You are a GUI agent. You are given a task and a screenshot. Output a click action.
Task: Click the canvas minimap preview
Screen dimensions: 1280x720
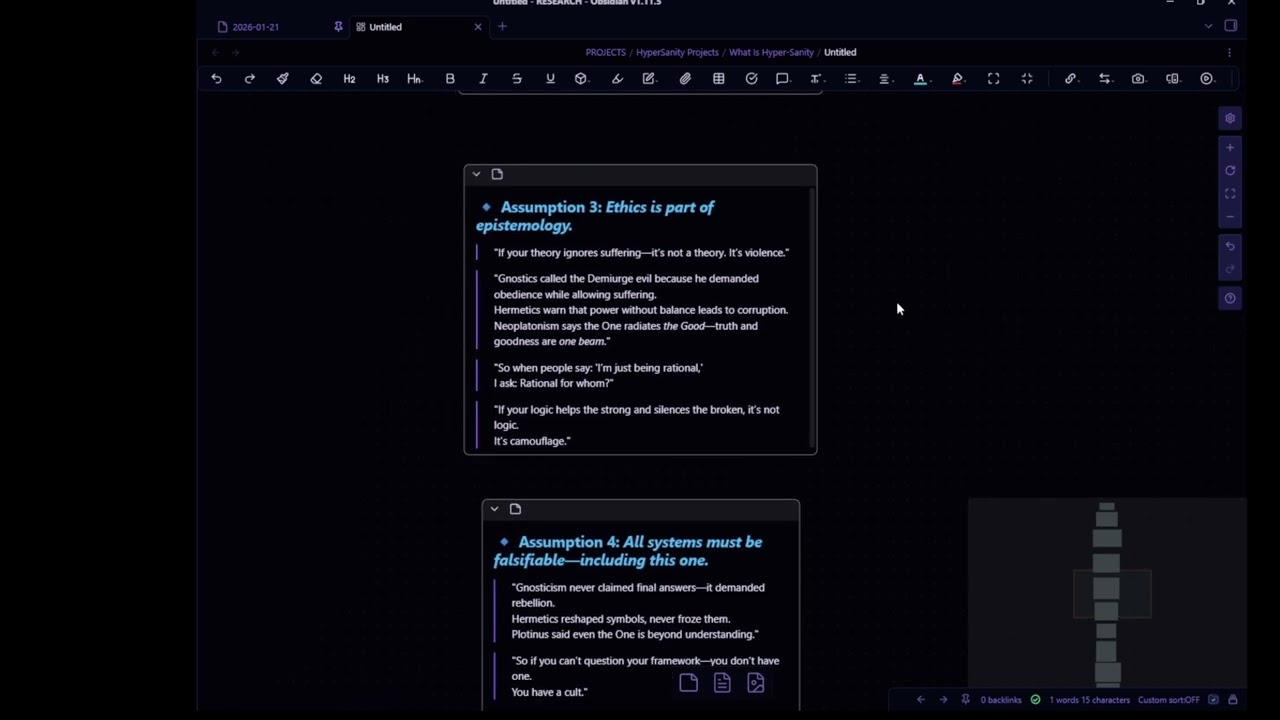(1107, 594)
